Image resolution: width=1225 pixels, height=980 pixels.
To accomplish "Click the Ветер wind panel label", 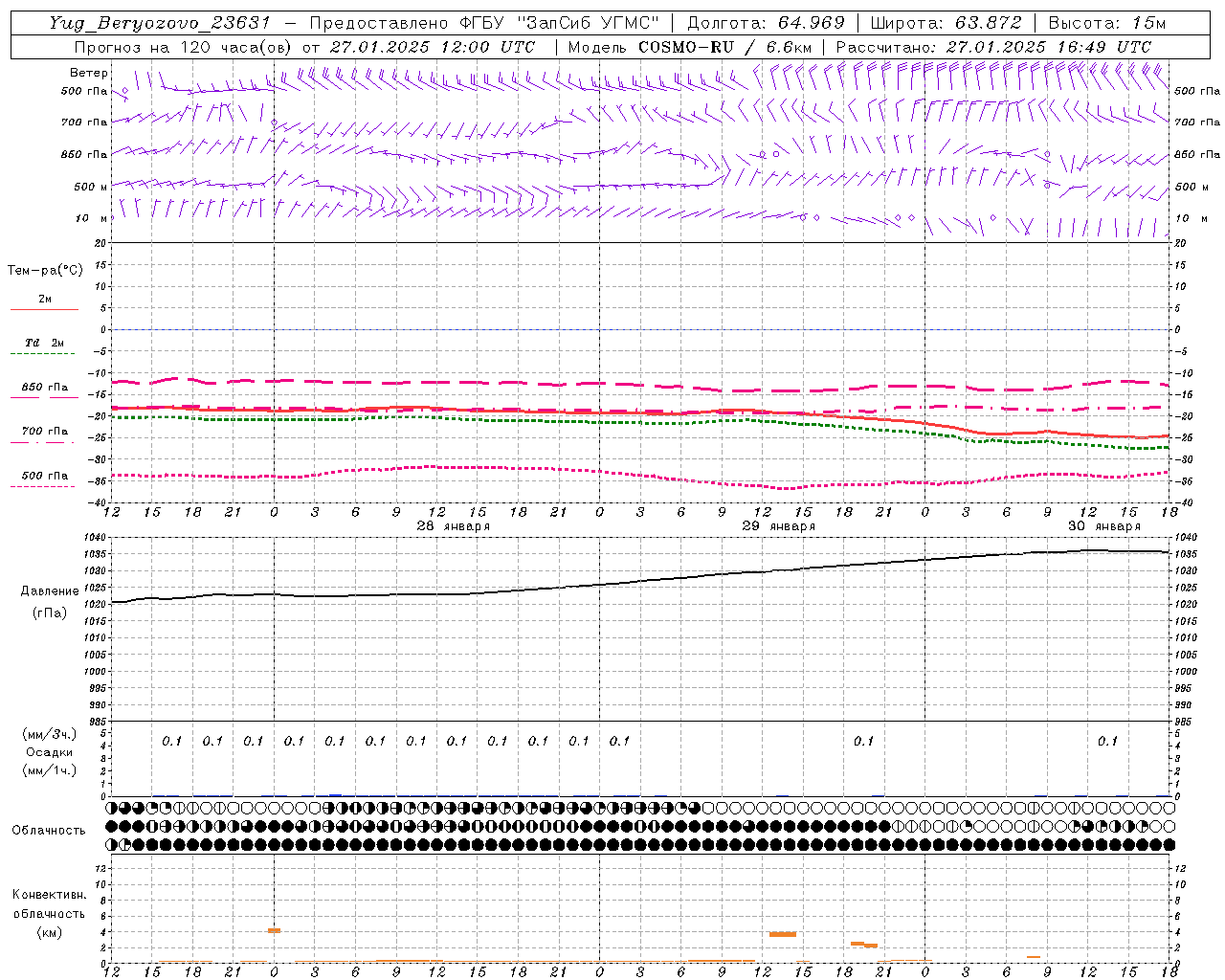I will 88,73.
